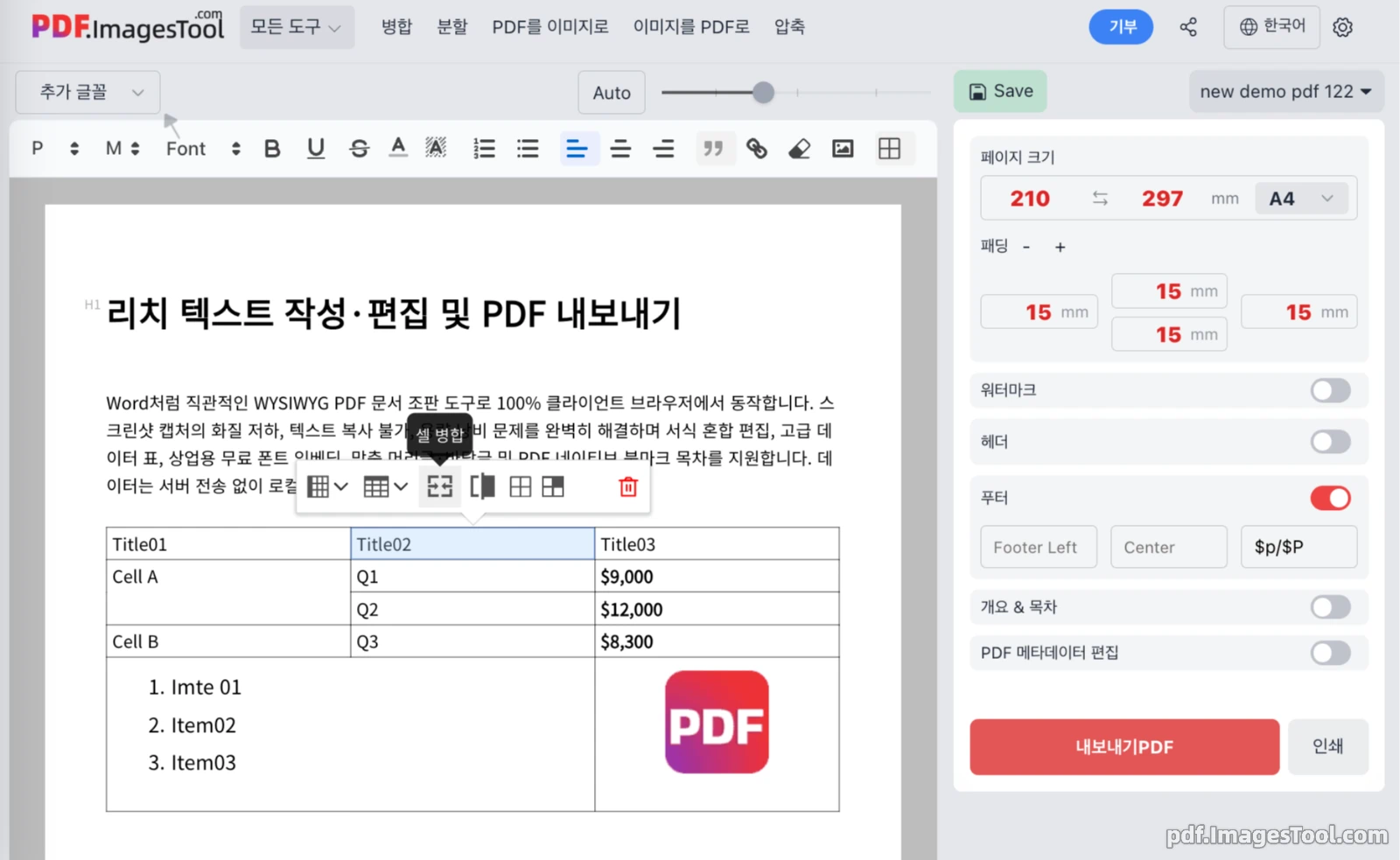This screenshot has width=1400, height=860.
Task: Delete the table with trash icon
Action: (628, 486)
